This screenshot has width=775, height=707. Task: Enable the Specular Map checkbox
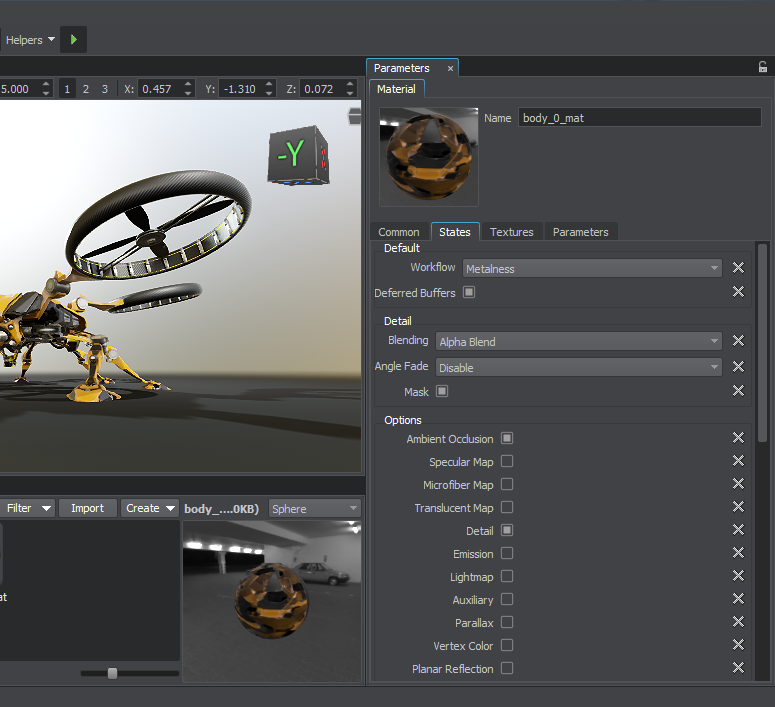507,462
